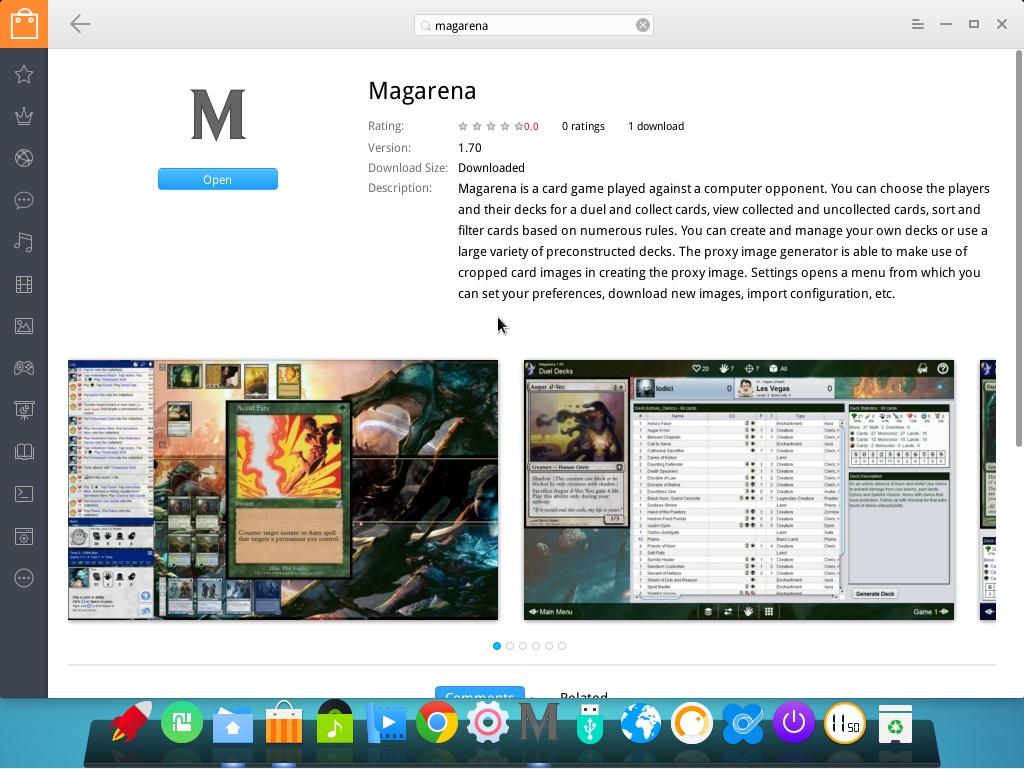This screenshot has height=769, width=1024.
Task: Select the System tools category in sidebar
Action: (24, 536)
